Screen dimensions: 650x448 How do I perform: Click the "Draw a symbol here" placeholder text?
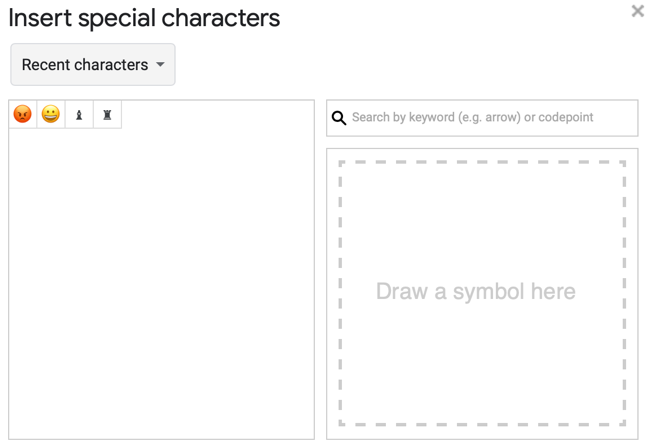pyautogui.click(x=476, y=292)
